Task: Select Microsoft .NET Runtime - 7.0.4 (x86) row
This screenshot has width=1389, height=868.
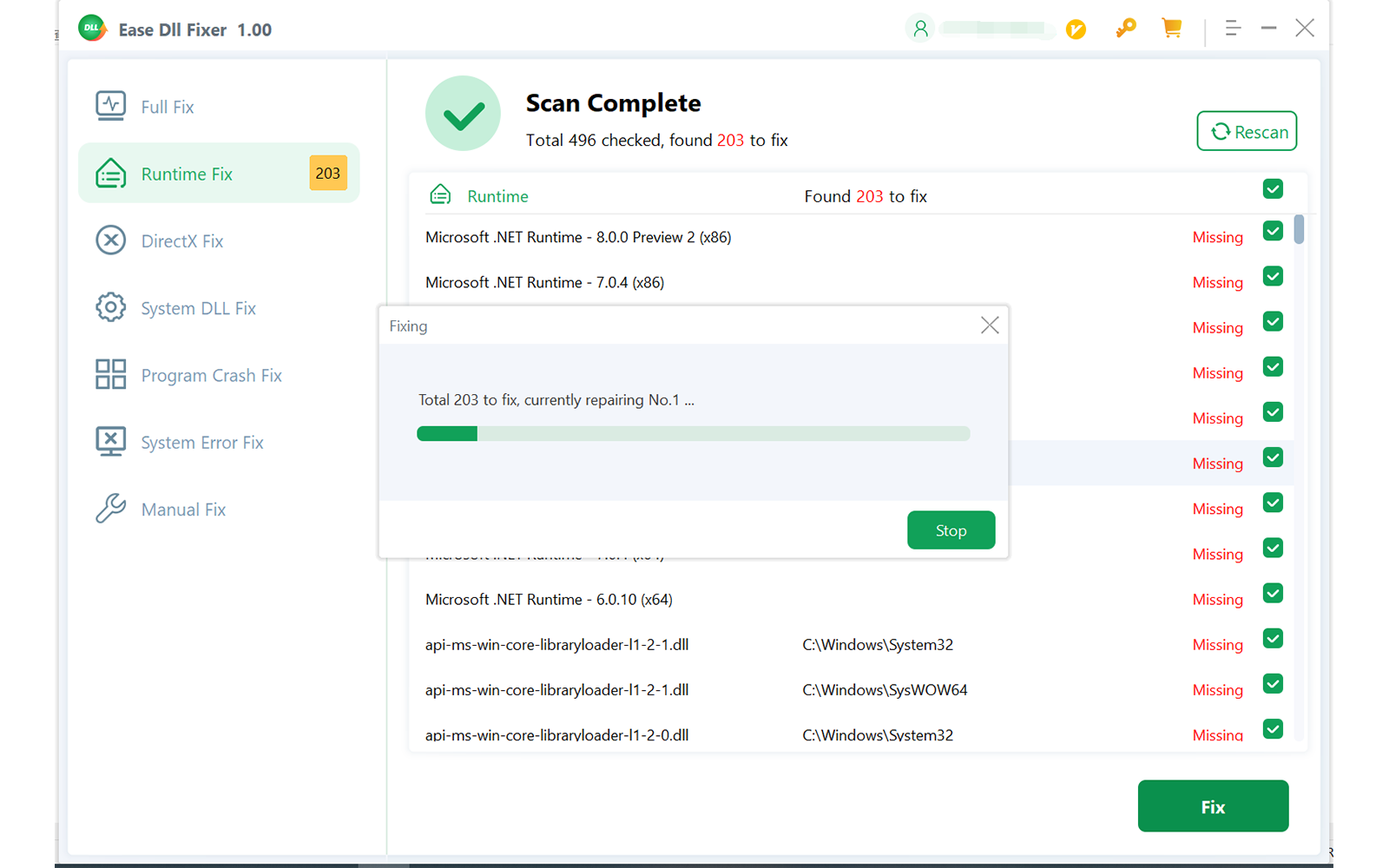Action: tap(851, 282)
